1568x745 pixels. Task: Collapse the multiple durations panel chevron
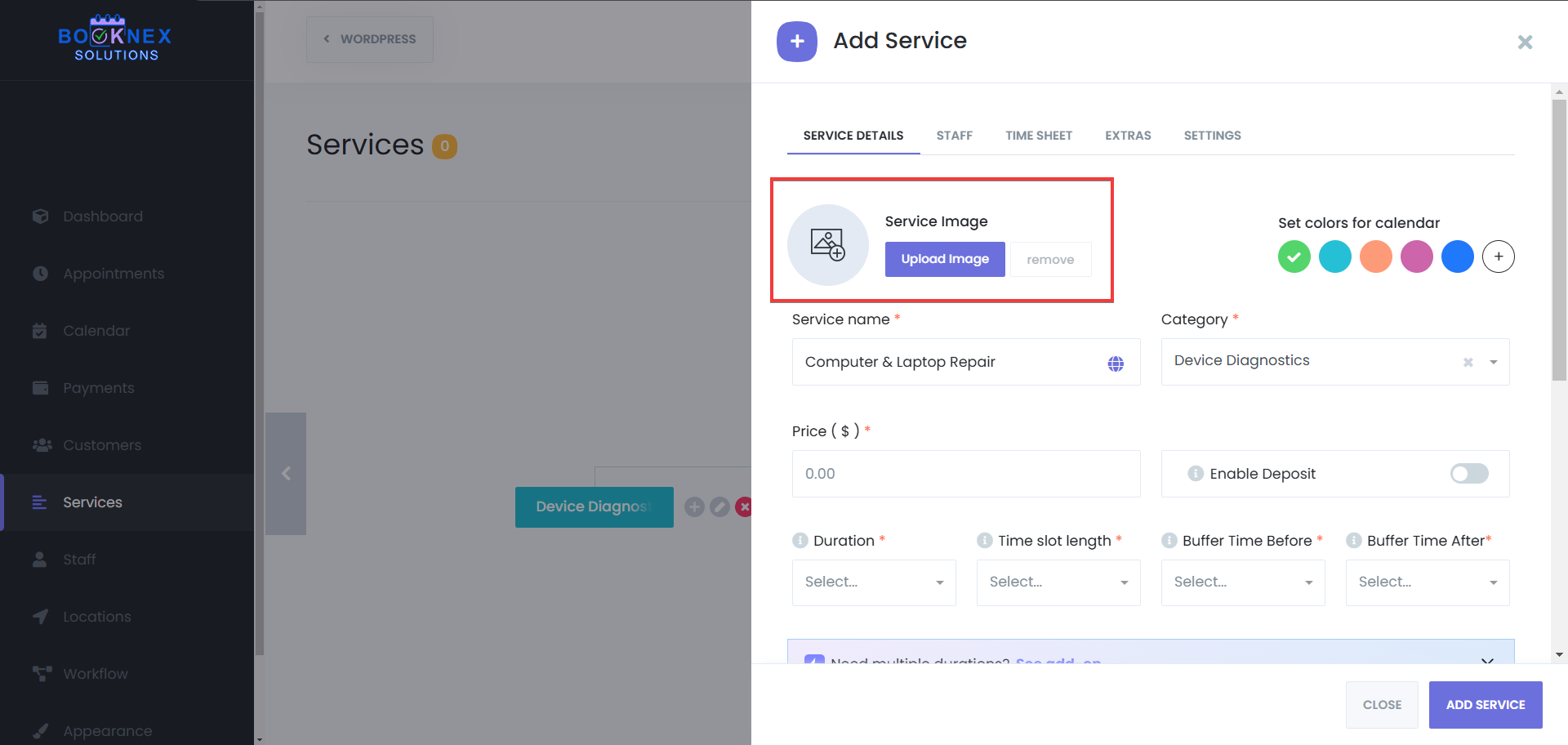1487,662
